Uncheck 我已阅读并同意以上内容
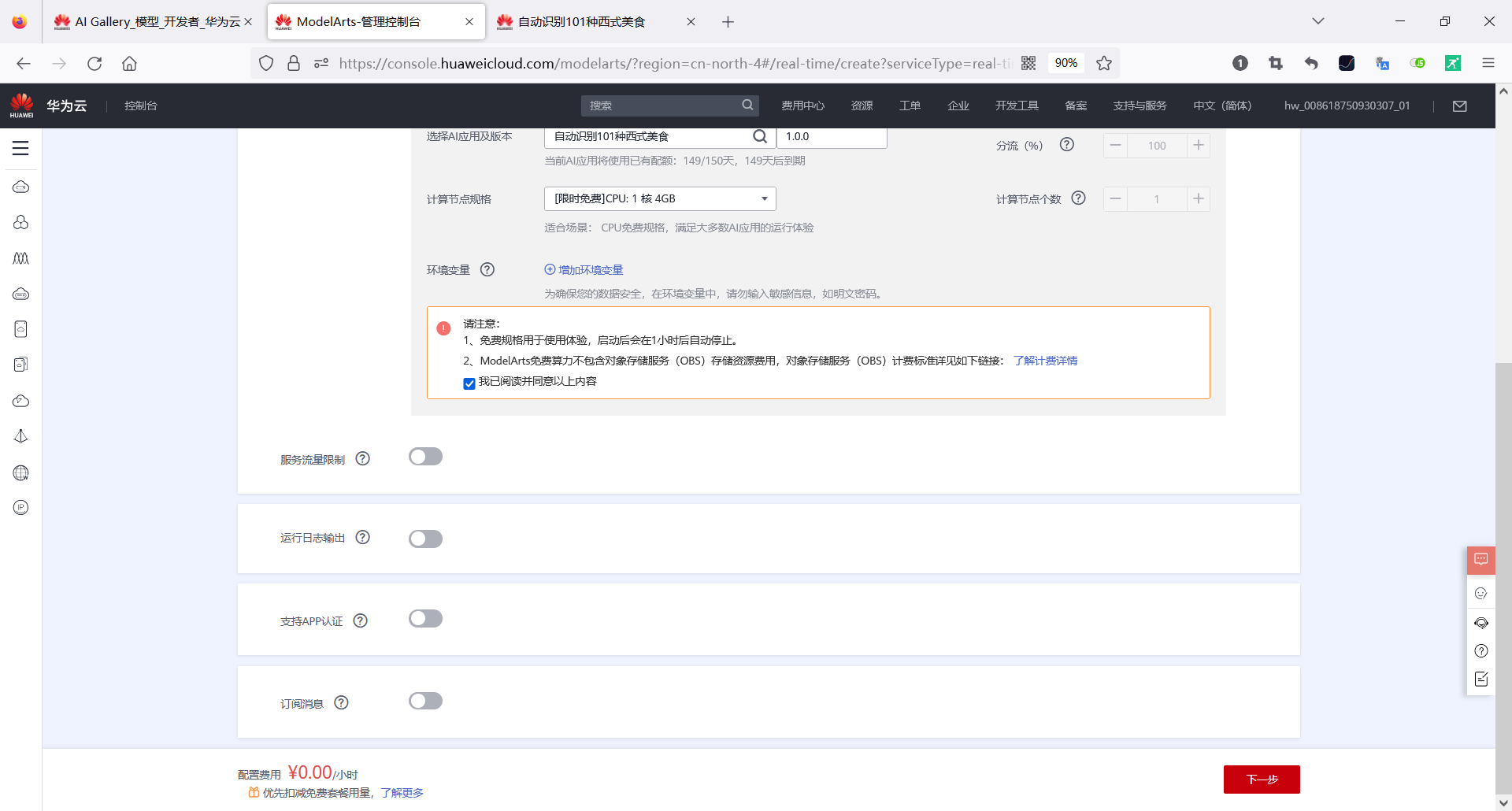 (469, 383)
